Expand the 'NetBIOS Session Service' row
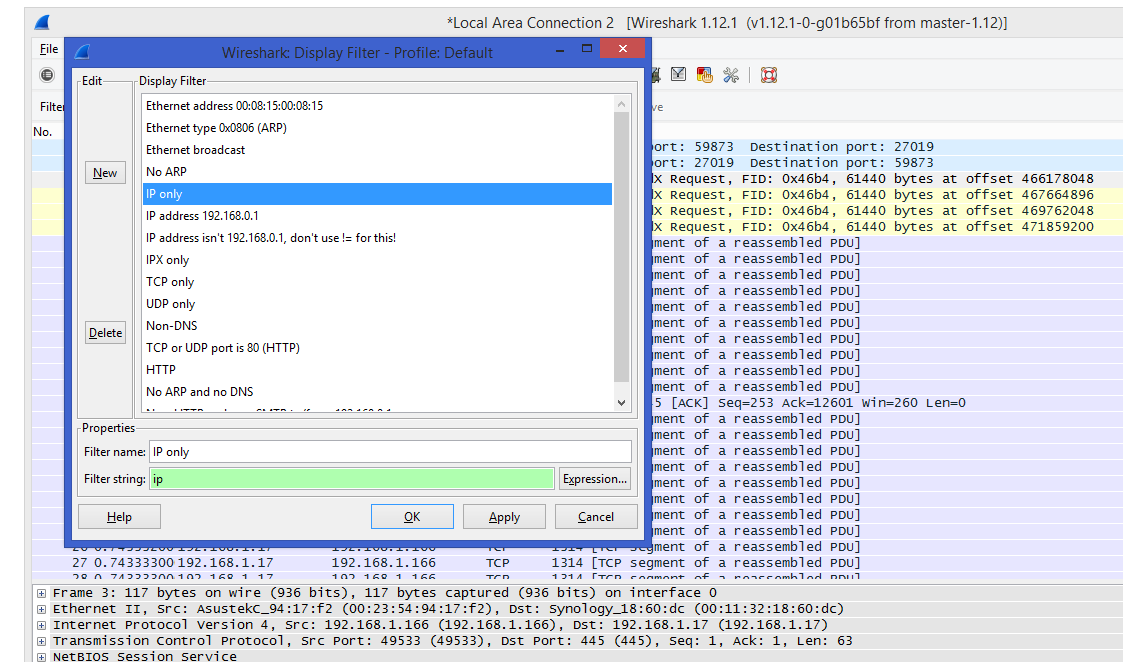Viewport: 1123px width, 662px height. [42, 657]
